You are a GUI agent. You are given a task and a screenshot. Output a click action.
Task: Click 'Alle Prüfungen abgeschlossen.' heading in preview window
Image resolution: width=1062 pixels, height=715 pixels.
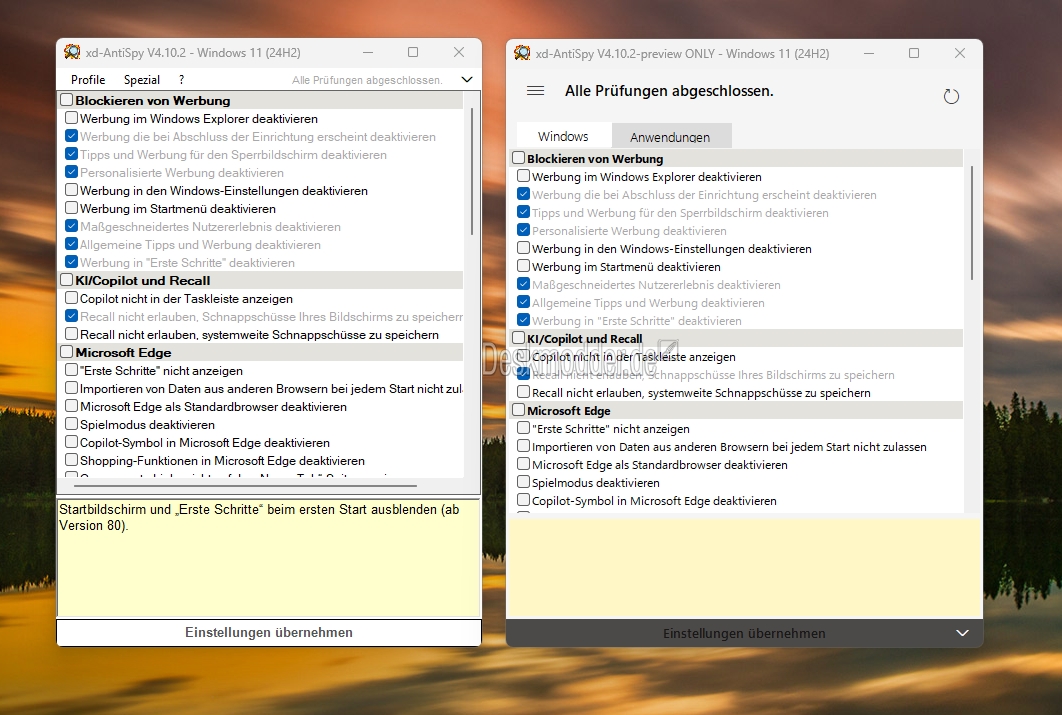click(x=669, y=91)
